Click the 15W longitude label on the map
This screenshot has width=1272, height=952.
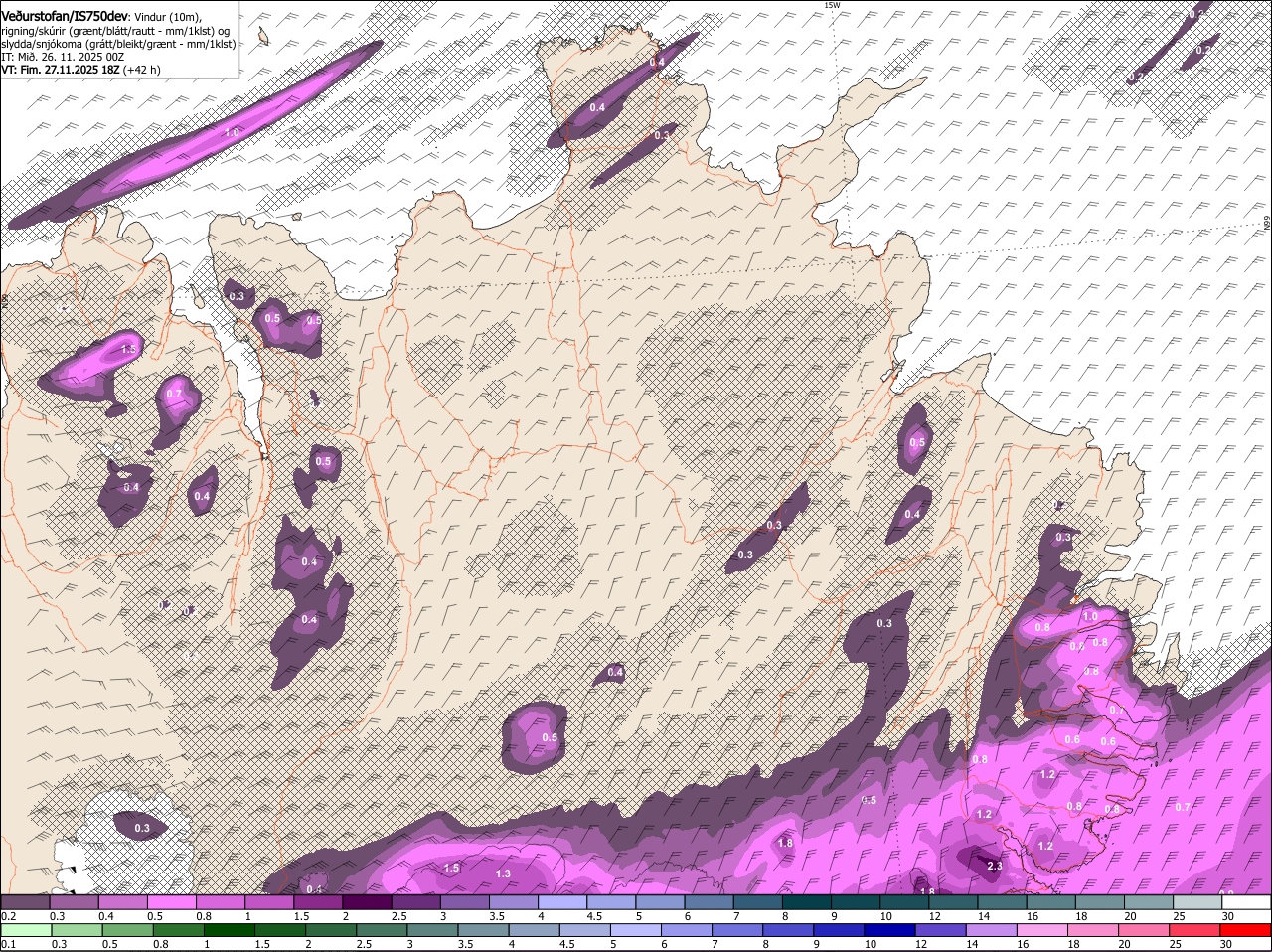tap(832, 5)
